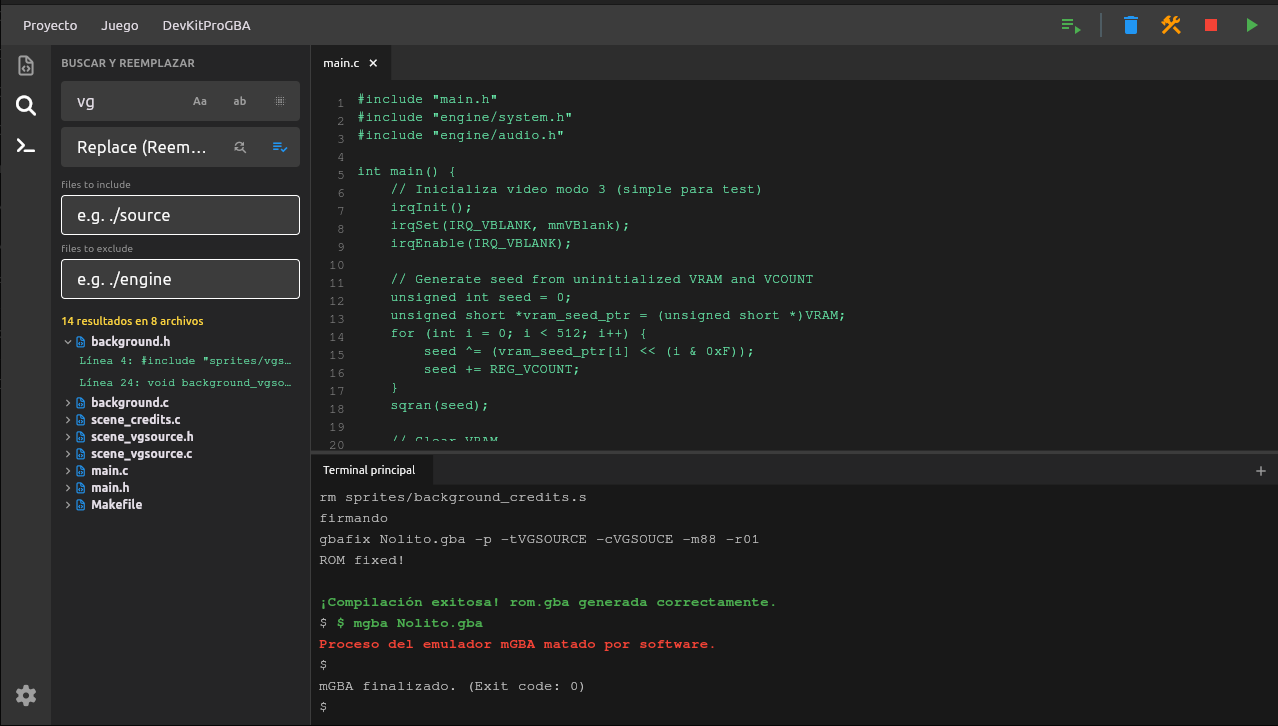
Task: Click background.h file icon in results
Action: pos(82,342)
